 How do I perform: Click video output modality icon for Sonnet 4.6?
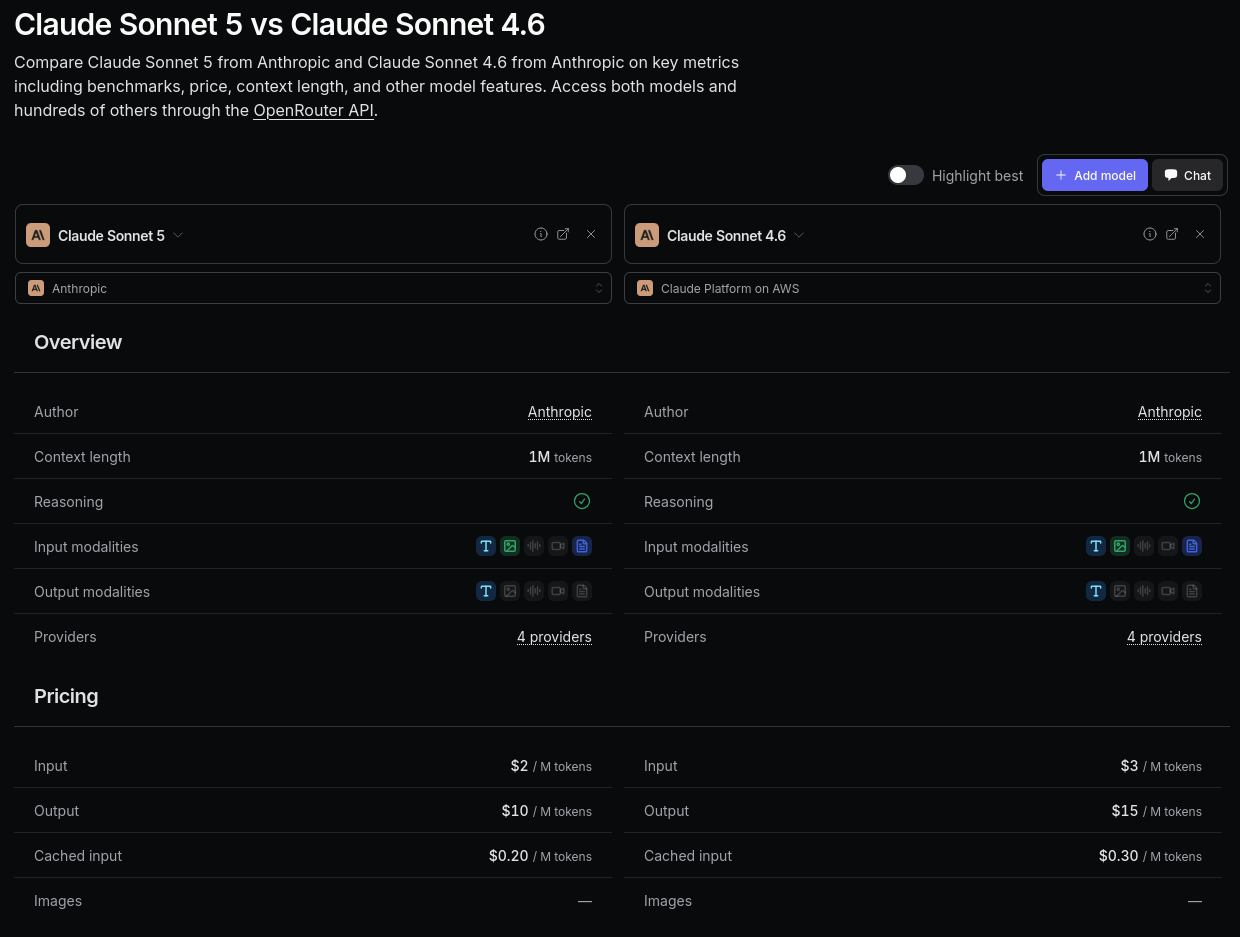point(1168,591)
